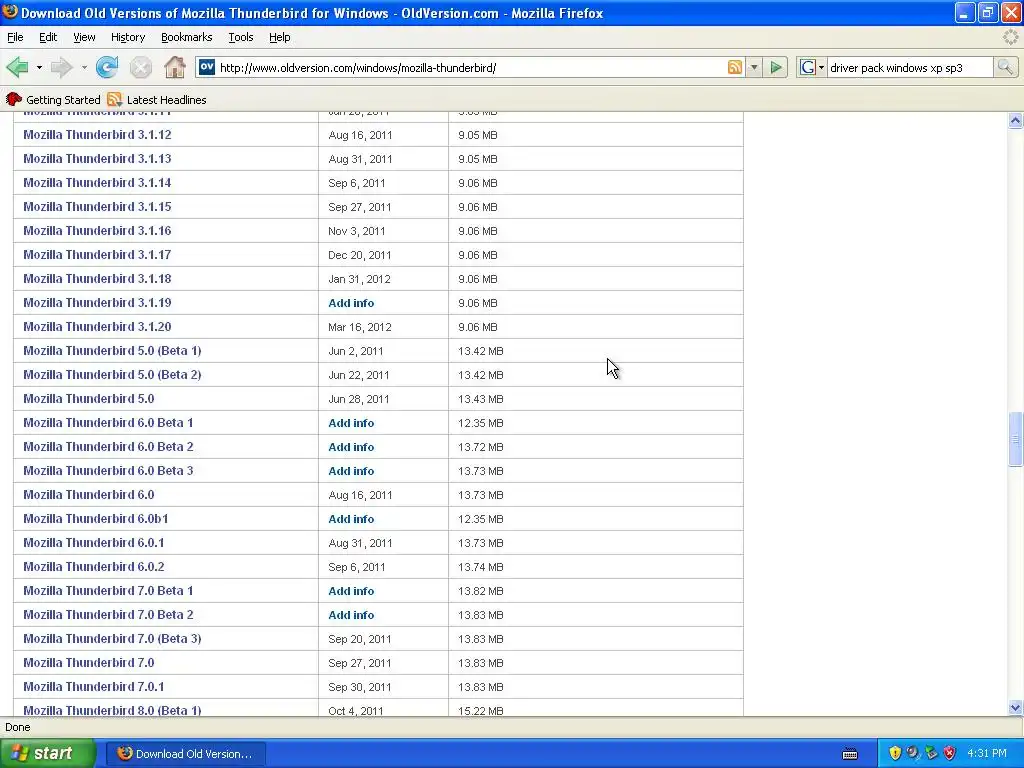The height and width of the screenshot is (768, 1024).
Task: Click the magnifier search button
Action: click(1005, 67)
